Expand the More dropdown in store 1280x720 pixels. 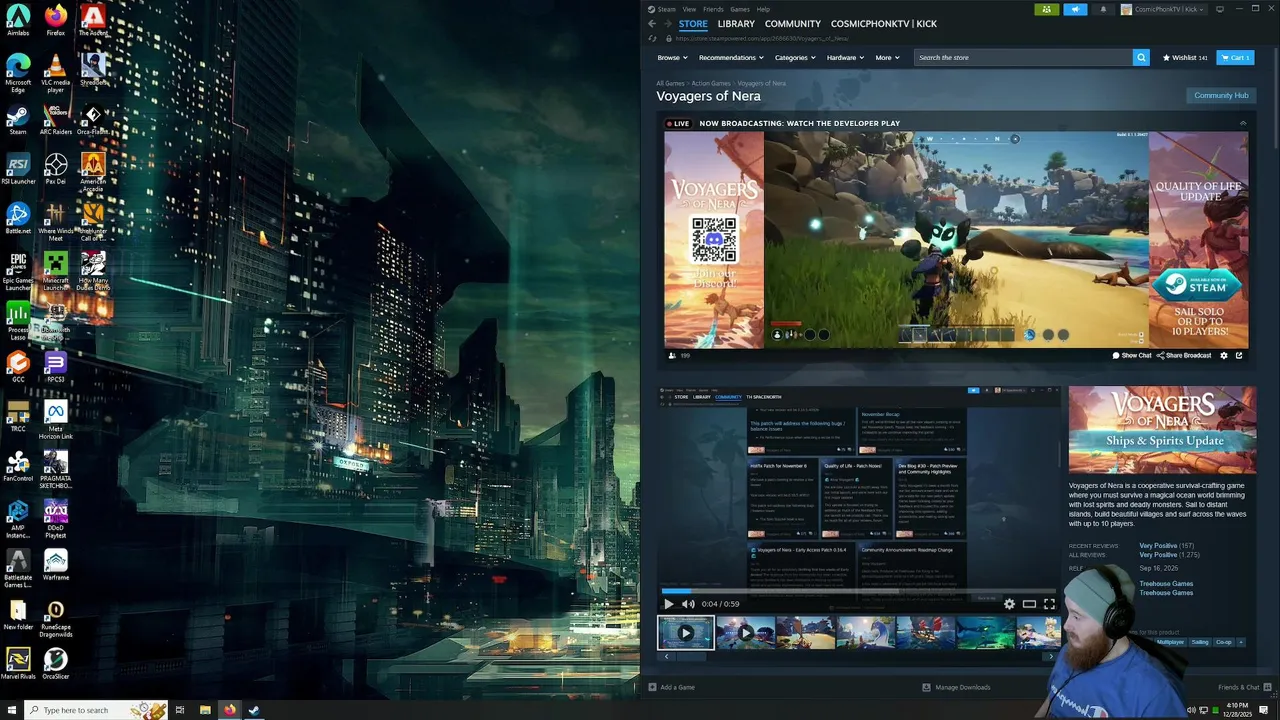[x=887, y=57]
